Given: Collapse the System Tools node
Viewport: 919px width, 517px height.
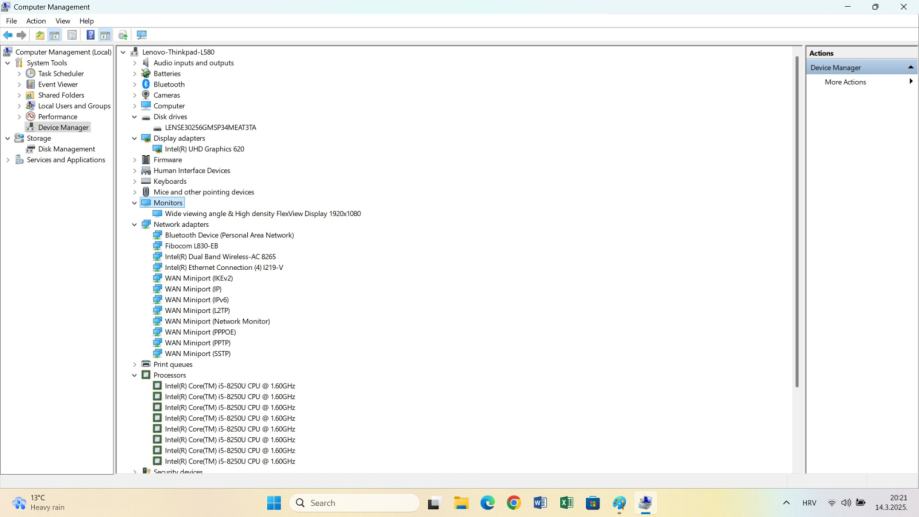Looking at the screenshot, I should [8, 63].
